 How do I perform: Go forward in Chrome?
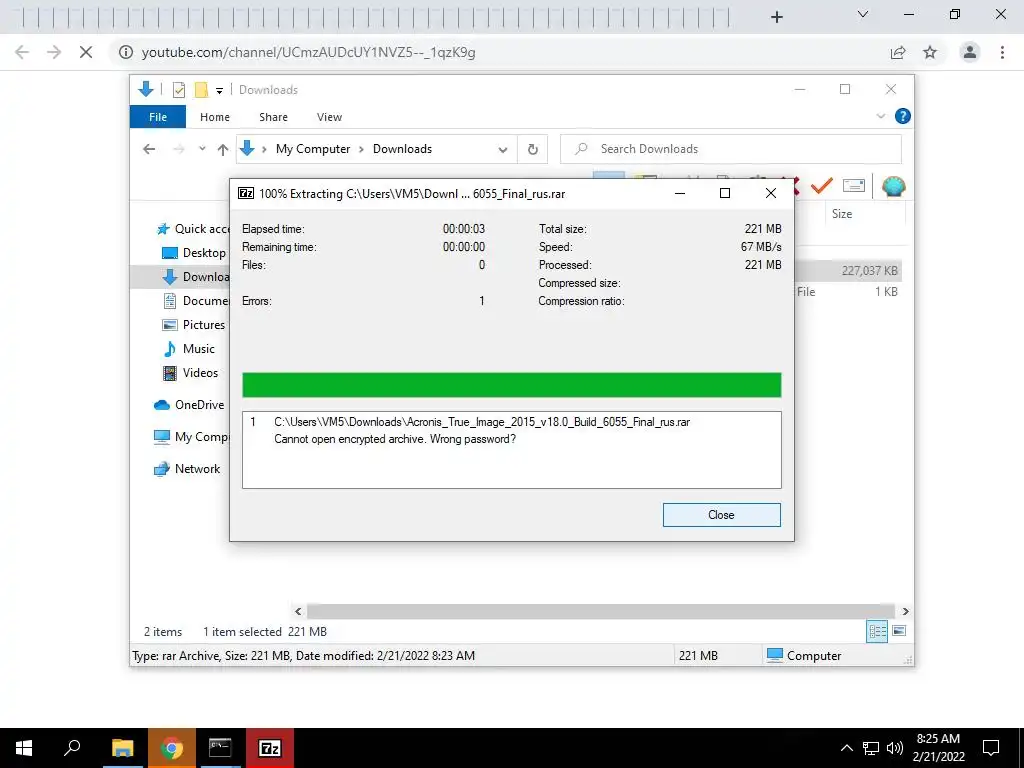[54, 52]
